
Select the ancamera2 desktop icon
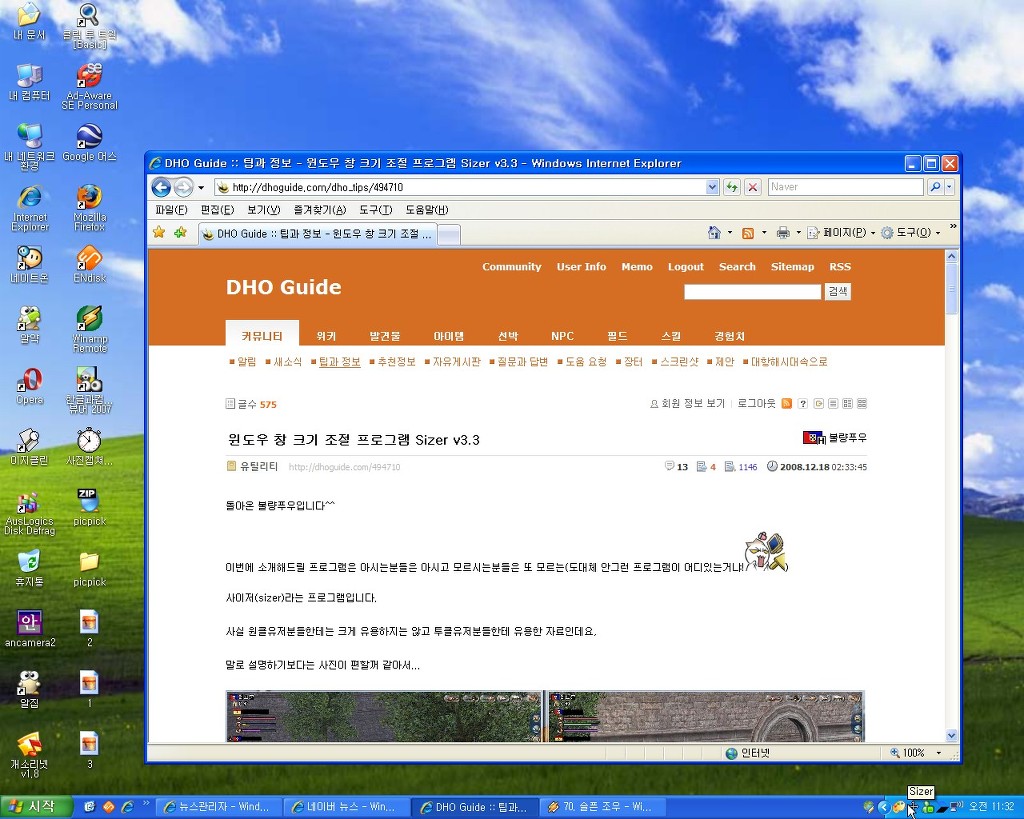click(x=29, y=628)
